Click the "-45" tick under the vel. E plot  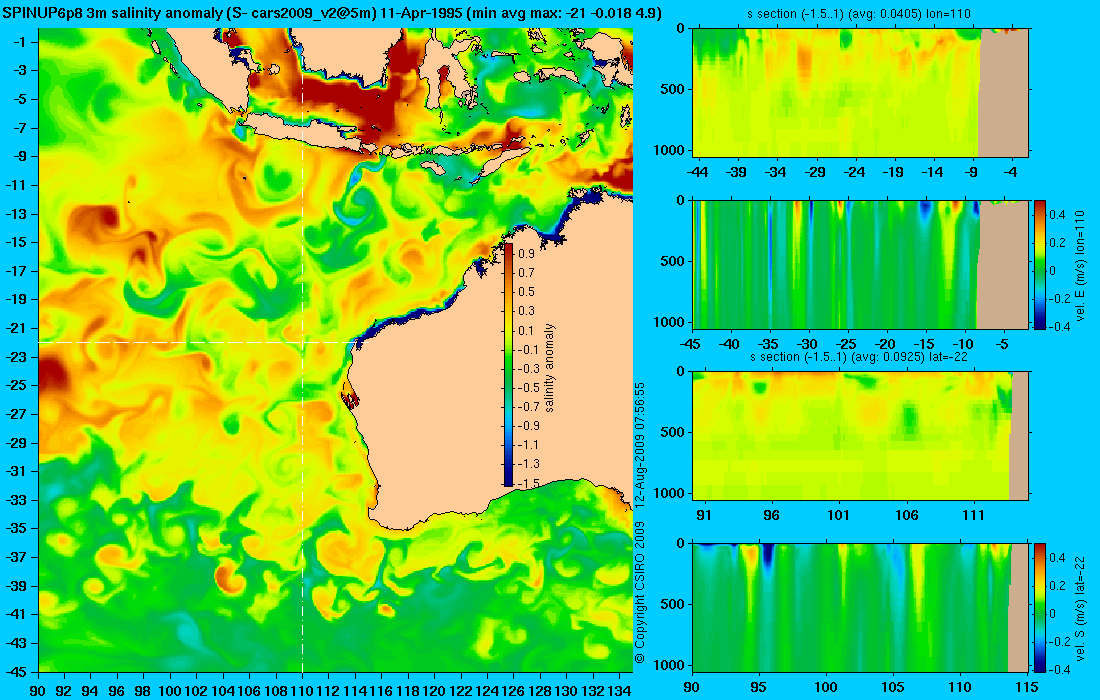coord(691,344)
